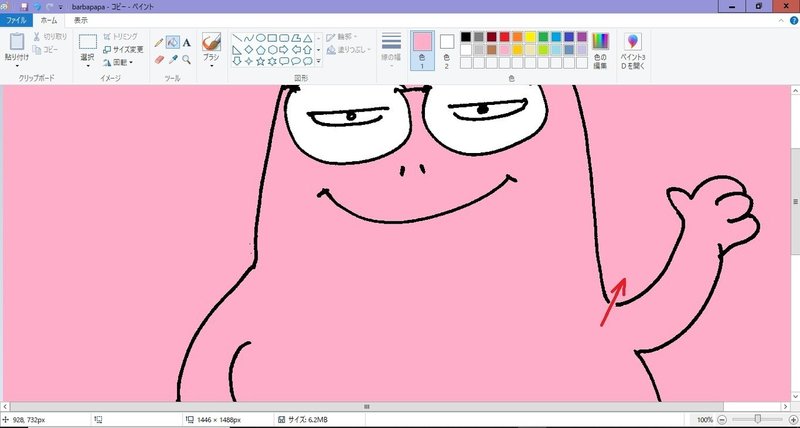Pick the red color swatch

click(x=505, y=37)
